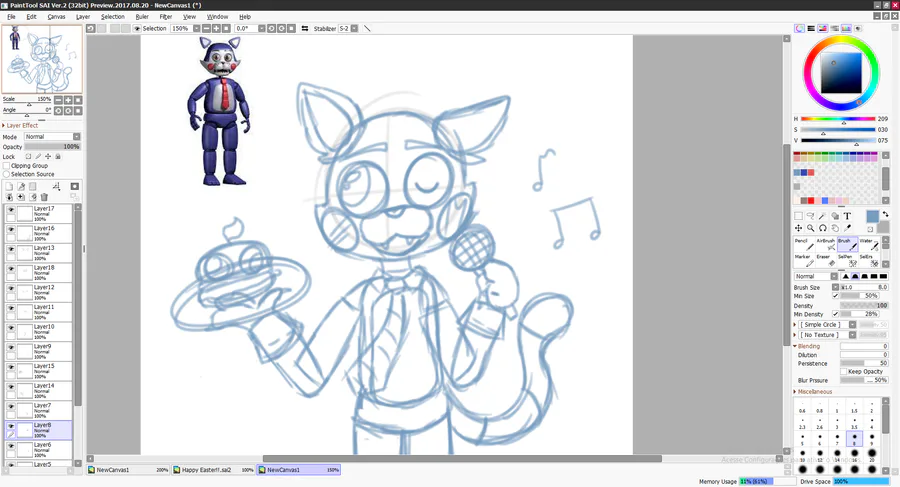900x487 pixels.
Task: Select Layer14 in the layer list
Action: (x=38, y=391)
